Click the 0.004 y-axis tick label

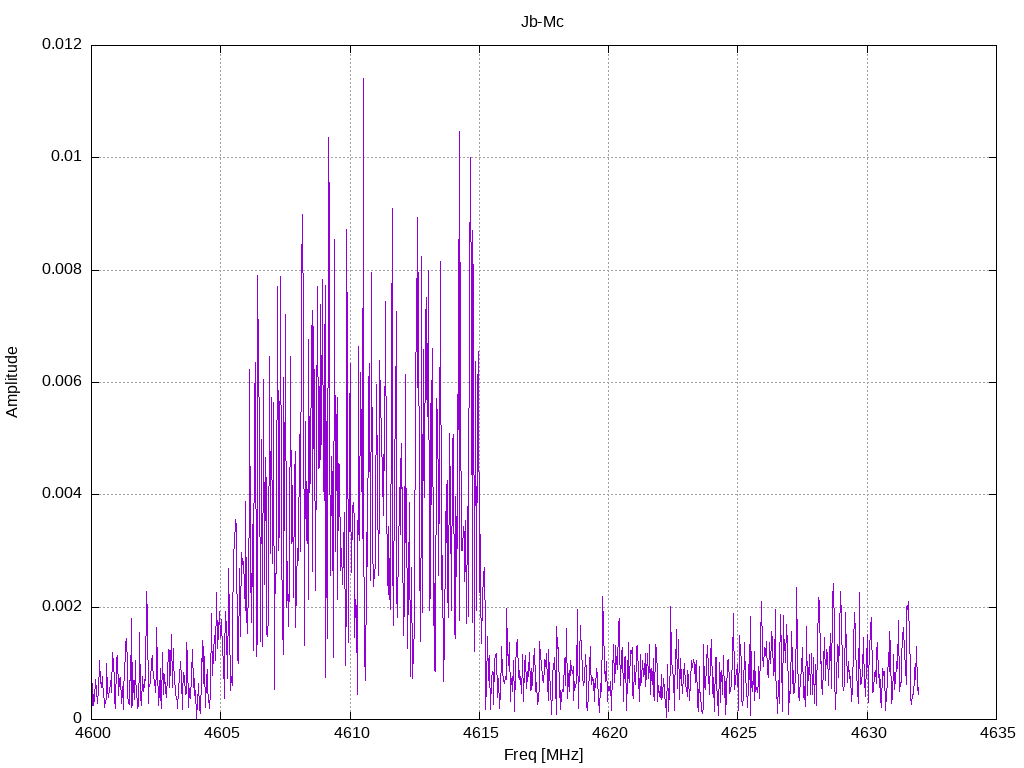click(62, 494)
